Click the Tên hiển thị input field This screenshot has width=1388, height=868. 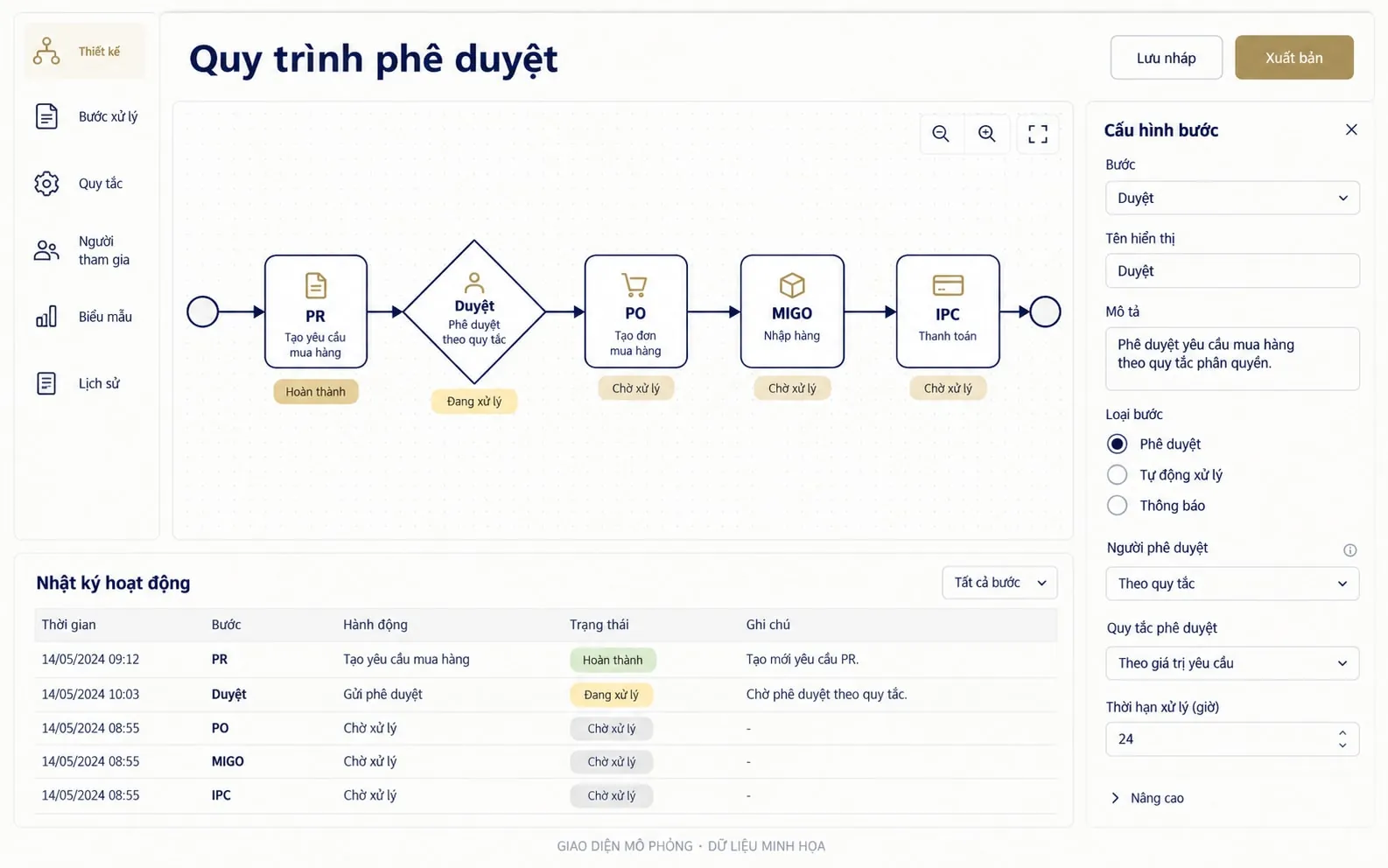click(x=1232, y=271)
